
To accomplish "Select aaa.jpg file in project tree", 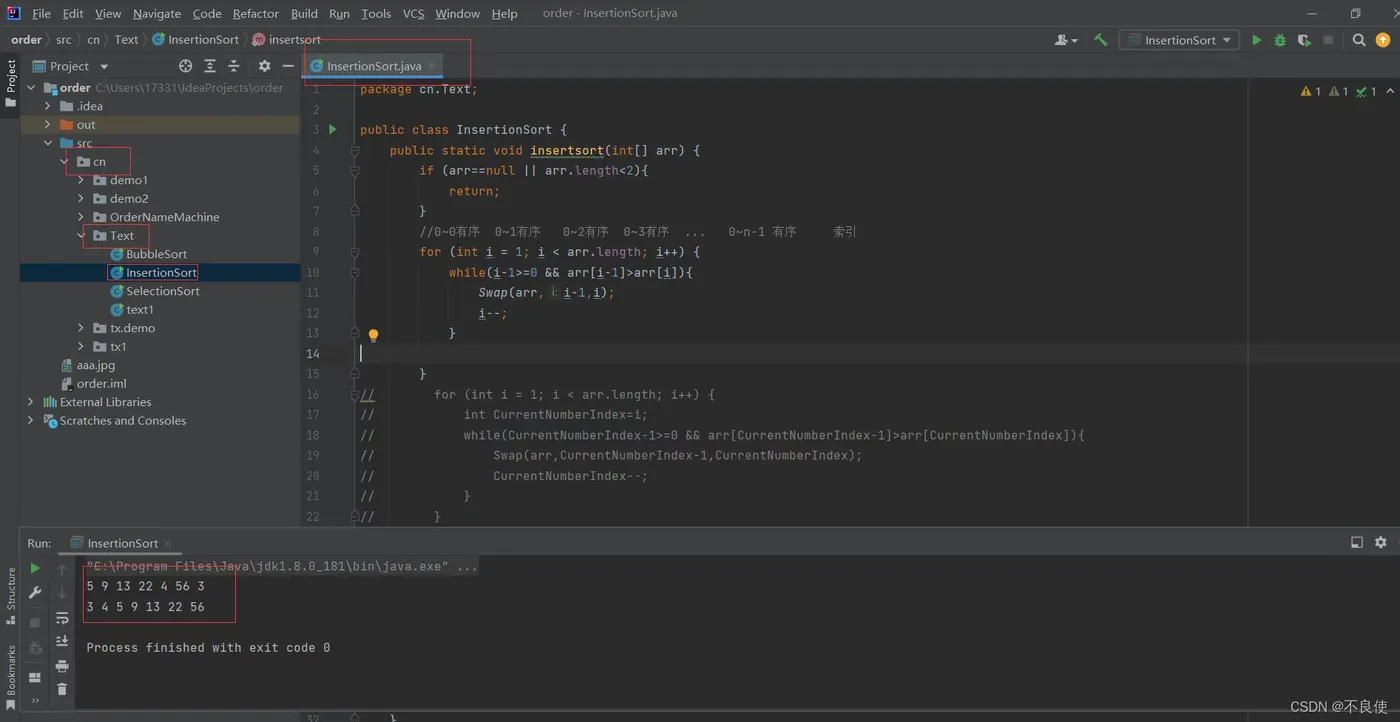I will pos(88,365).
